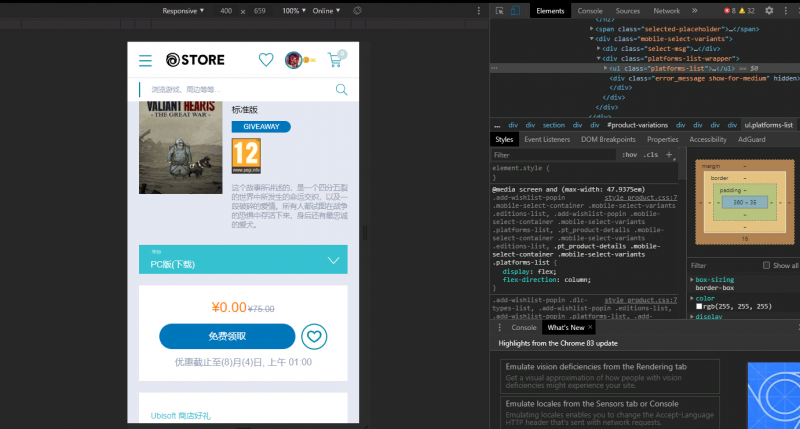Switch to Properties tab
Viewport: 800px width, 429px height.
click(662, 139)
